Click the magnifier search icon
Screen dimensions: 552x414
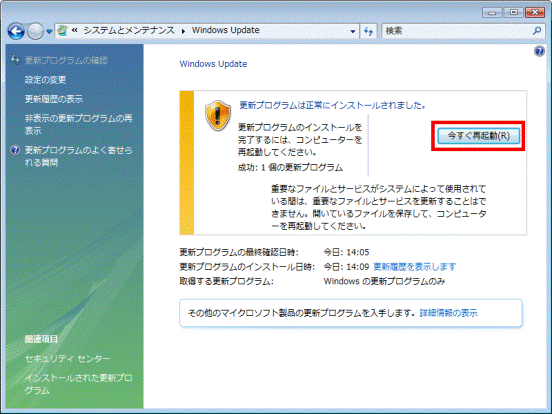[537, 31]
